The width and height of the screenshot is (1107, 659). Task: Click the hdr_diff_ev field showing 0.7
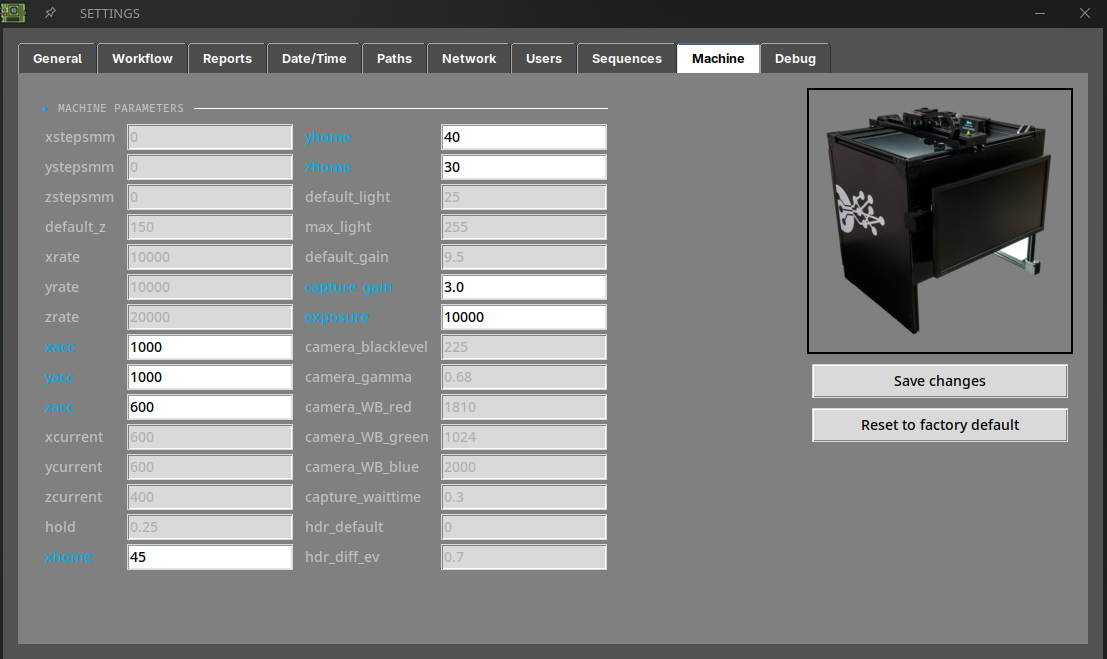[x=524, y=557]
